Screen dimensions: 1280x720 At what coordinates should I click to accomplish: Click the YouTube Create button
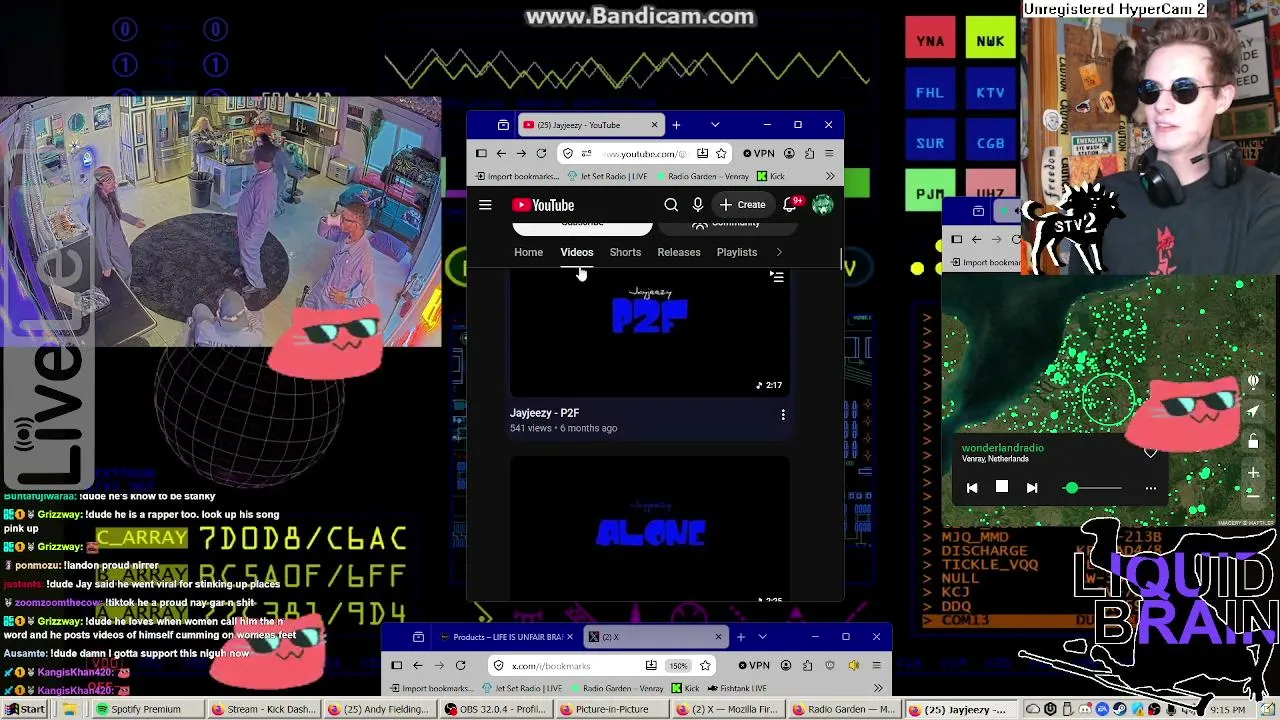(x=742, y=205)
